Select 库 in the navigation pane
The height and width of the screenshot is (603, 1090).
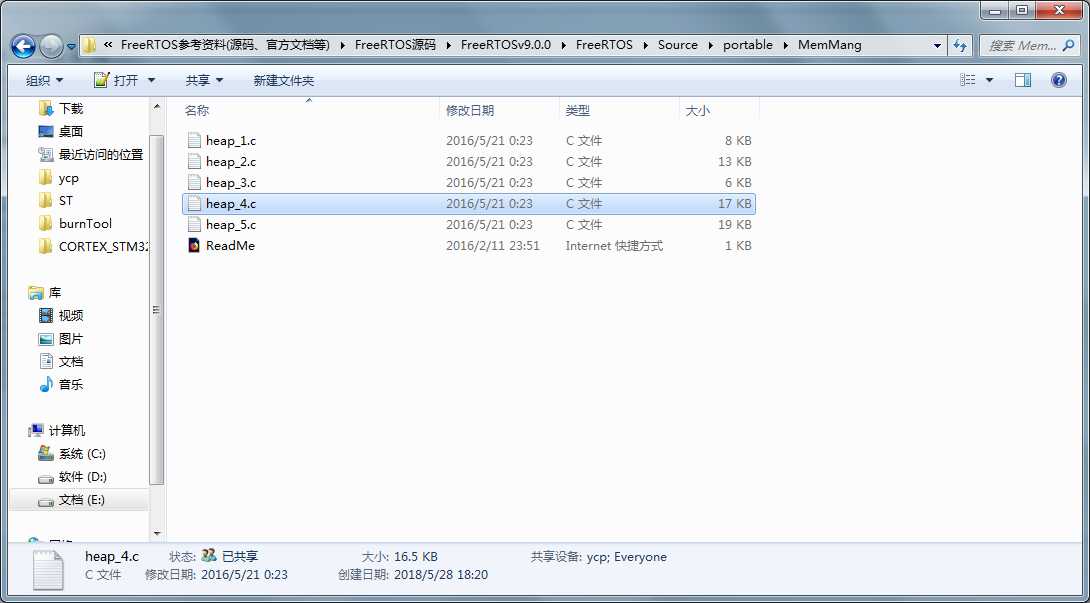[44, 293]
